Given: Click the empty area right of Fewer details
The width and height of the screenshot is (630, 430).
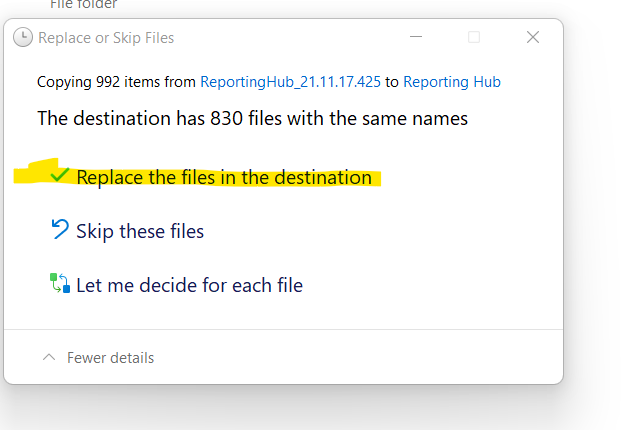Looking at the screenshot, I should tap(350, 358).
